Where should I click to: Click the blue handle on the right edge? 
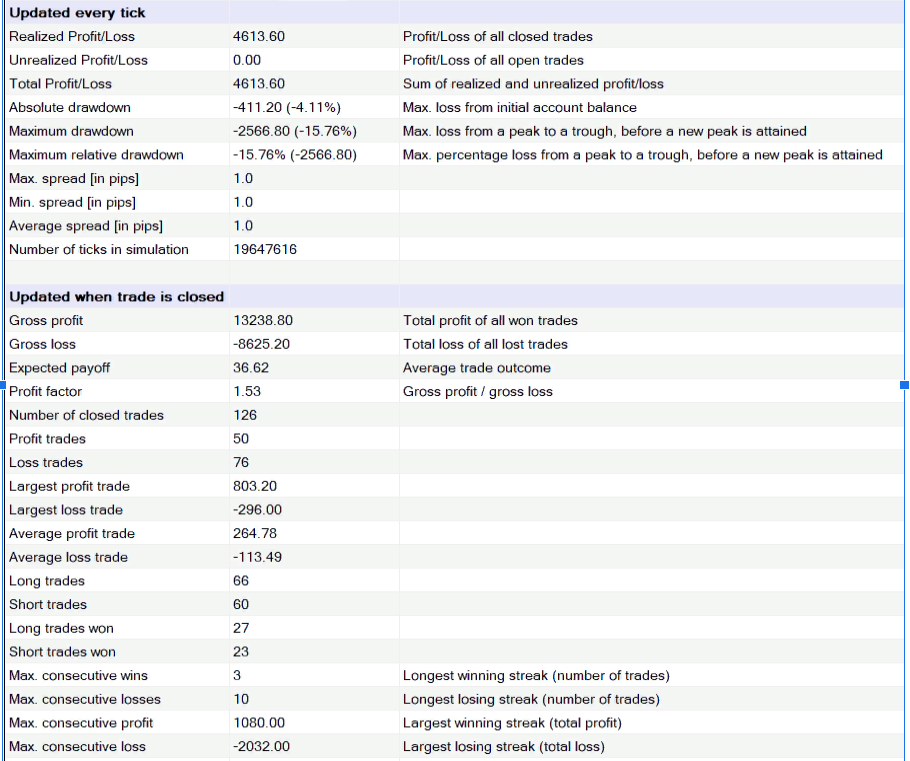[x=904, y=384]
